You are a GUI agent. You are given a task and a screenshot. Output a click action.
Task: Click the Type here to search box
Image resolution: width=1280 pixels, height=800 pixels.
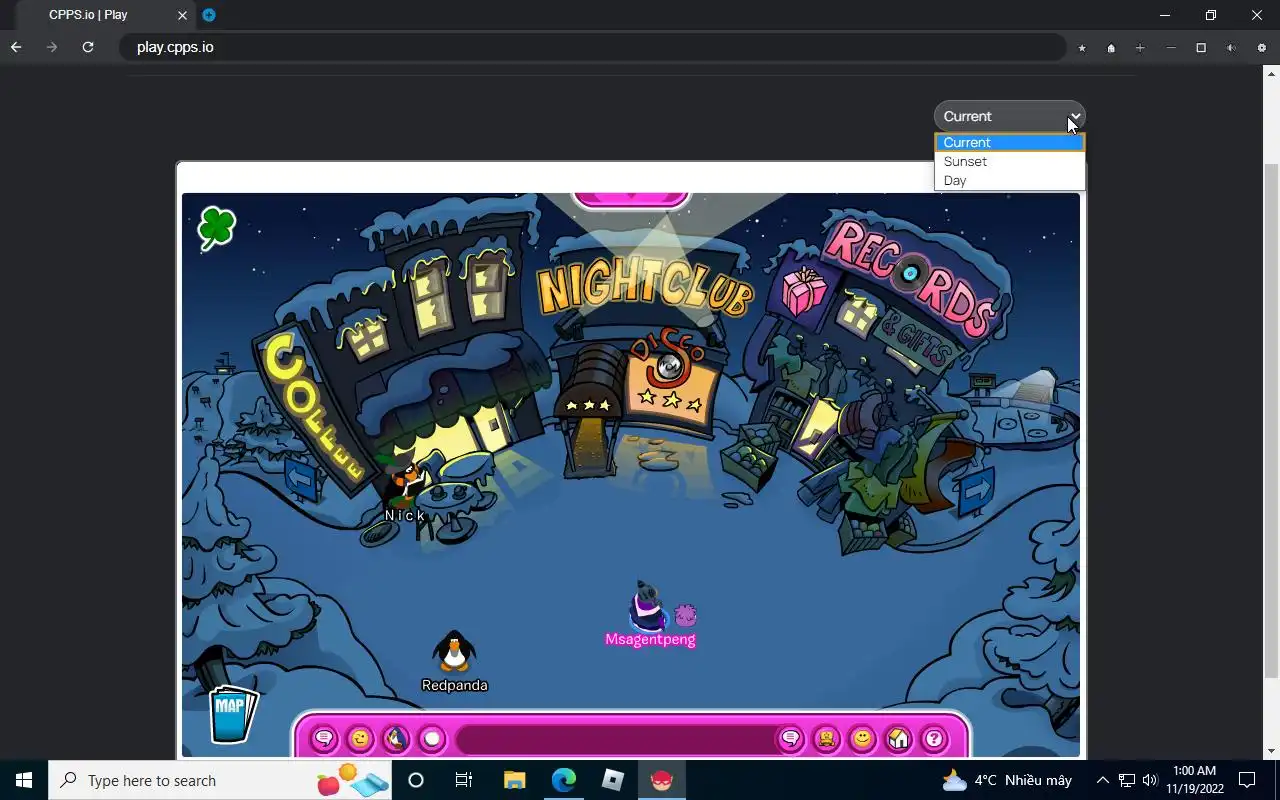tap(220, 780)
